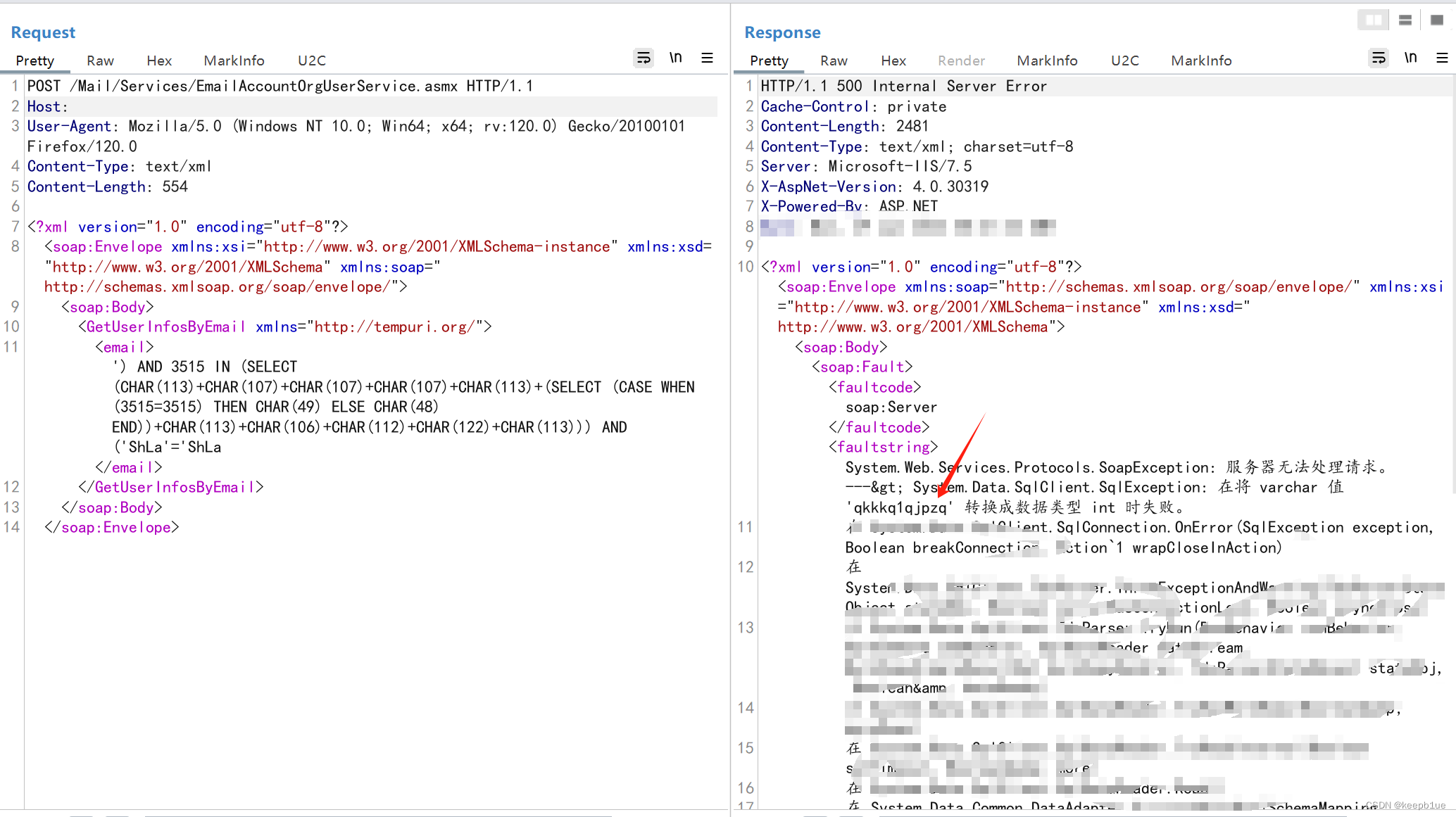Select Response Render tab
Viewport: 1456px width, 817px height.
coord(962,61)
